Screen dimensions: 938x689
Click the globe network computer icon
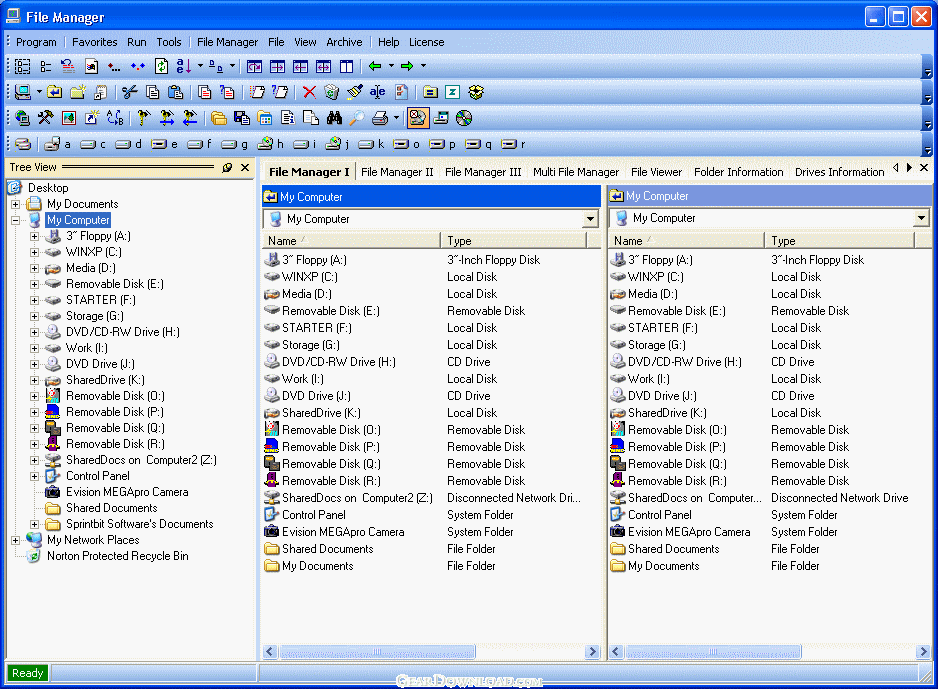[x=22, y=118]
